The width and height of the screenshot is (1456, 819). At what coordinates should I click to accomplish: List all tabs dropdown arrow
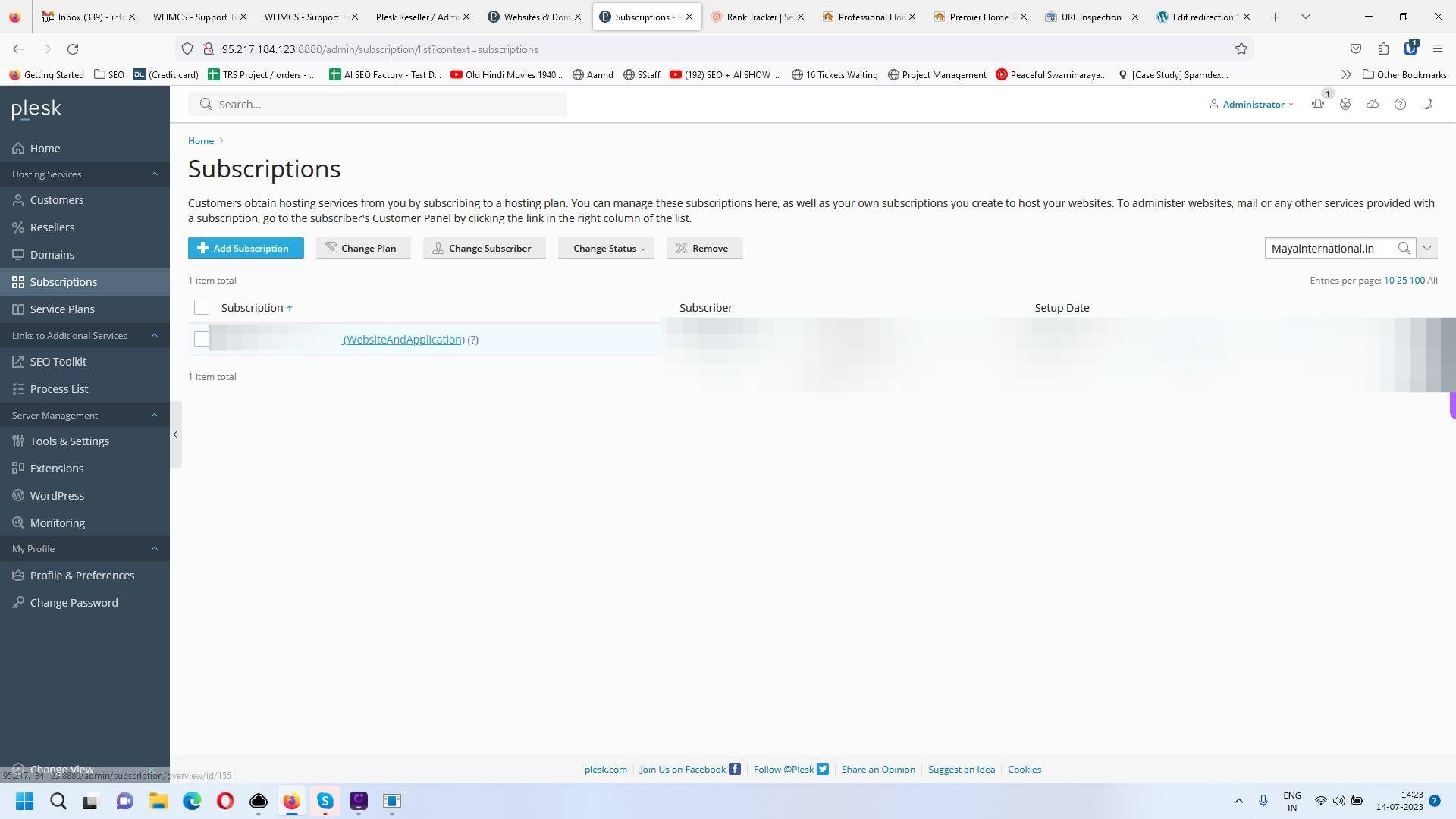[1305, 17]
